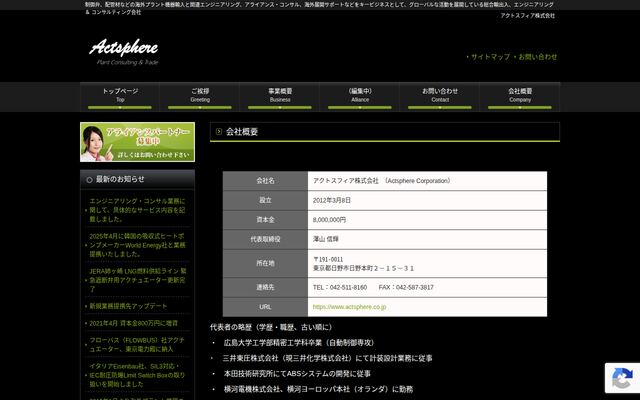This screenshot has height=400, width=640.
Task: Click the 三井東圧株式会社 career line
Action: (328, 358)
